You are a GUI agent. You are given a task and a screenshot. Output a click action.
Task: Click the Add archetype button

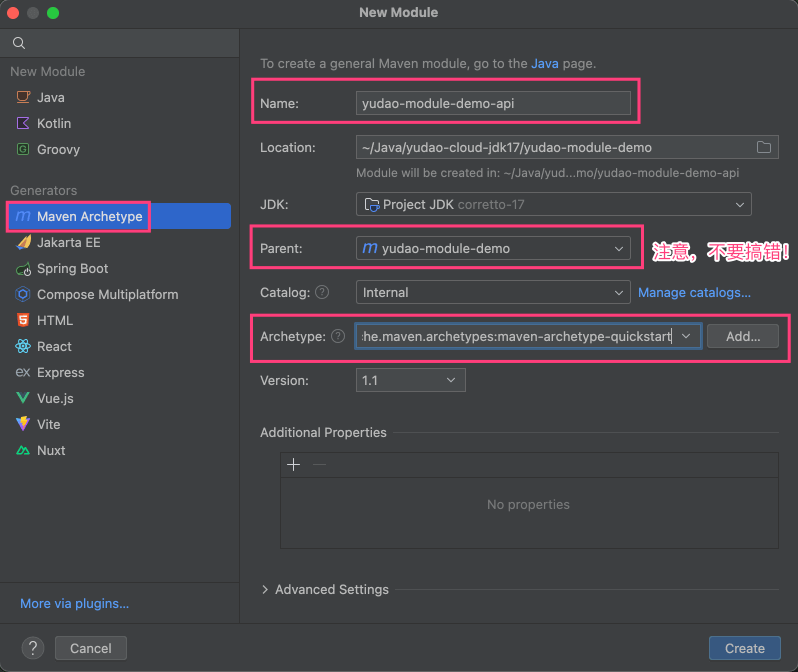click(x=743, y=336)
